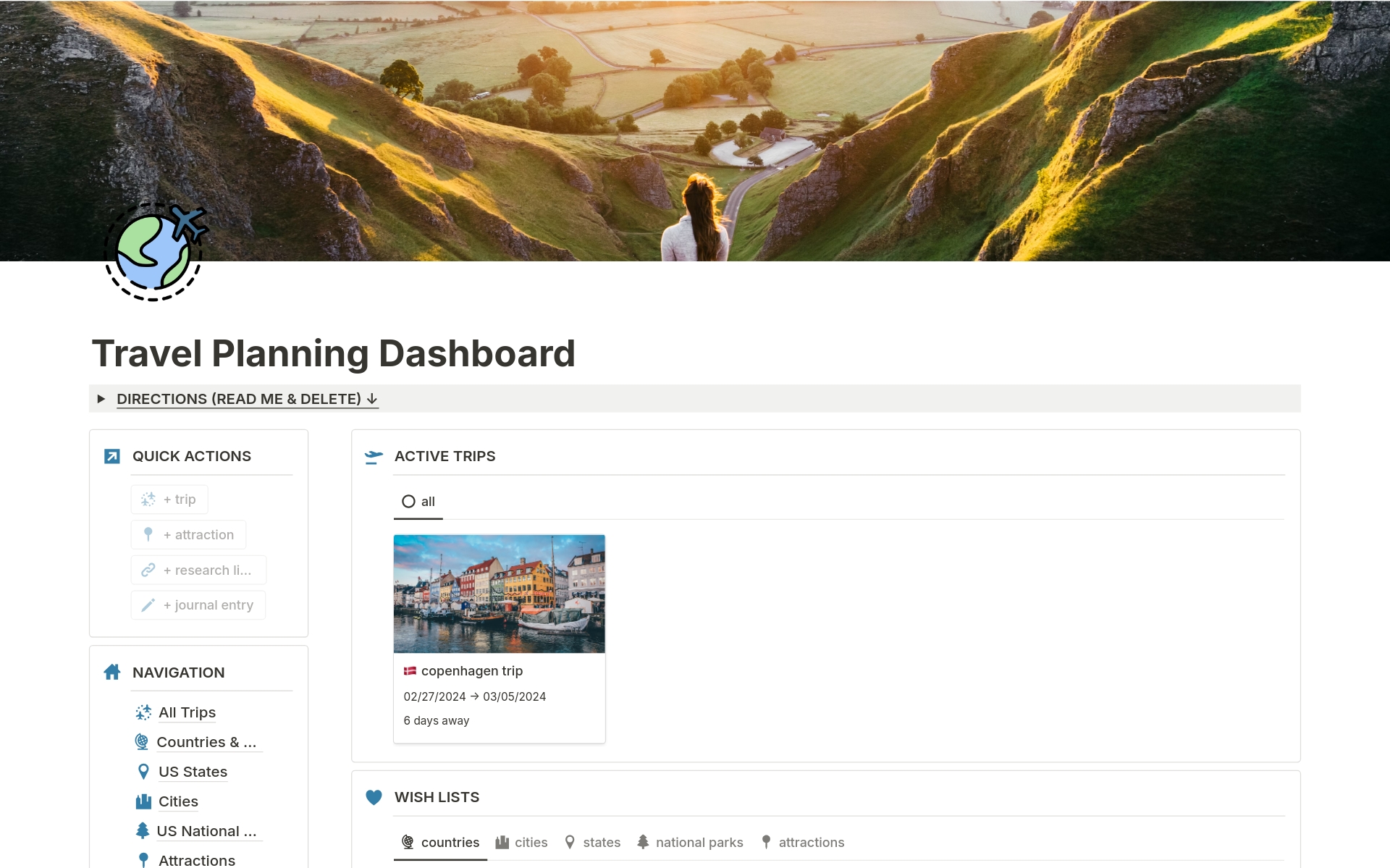Viewport: 1390px width, 868px height.
Task: Click the city buildings icon next to Cities
Action: [143, 801]
